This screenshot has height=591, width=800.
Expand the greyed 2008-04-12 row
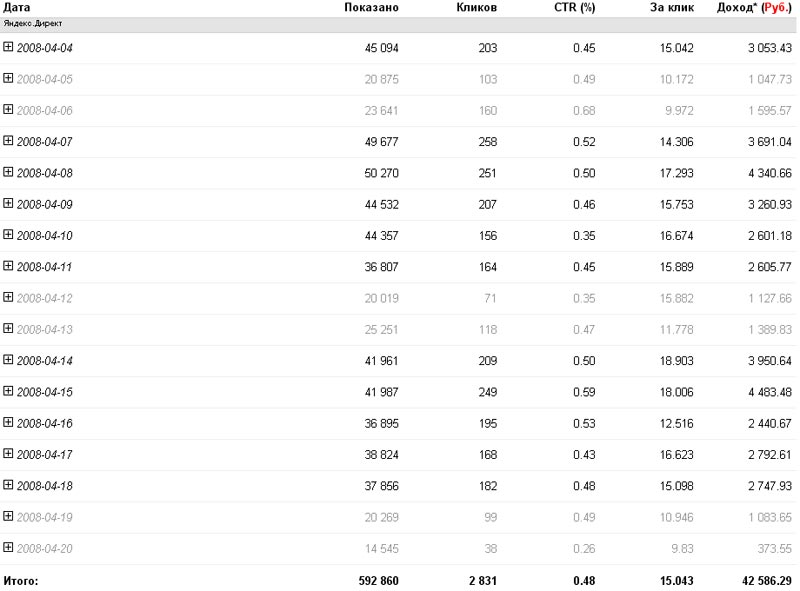8,297
